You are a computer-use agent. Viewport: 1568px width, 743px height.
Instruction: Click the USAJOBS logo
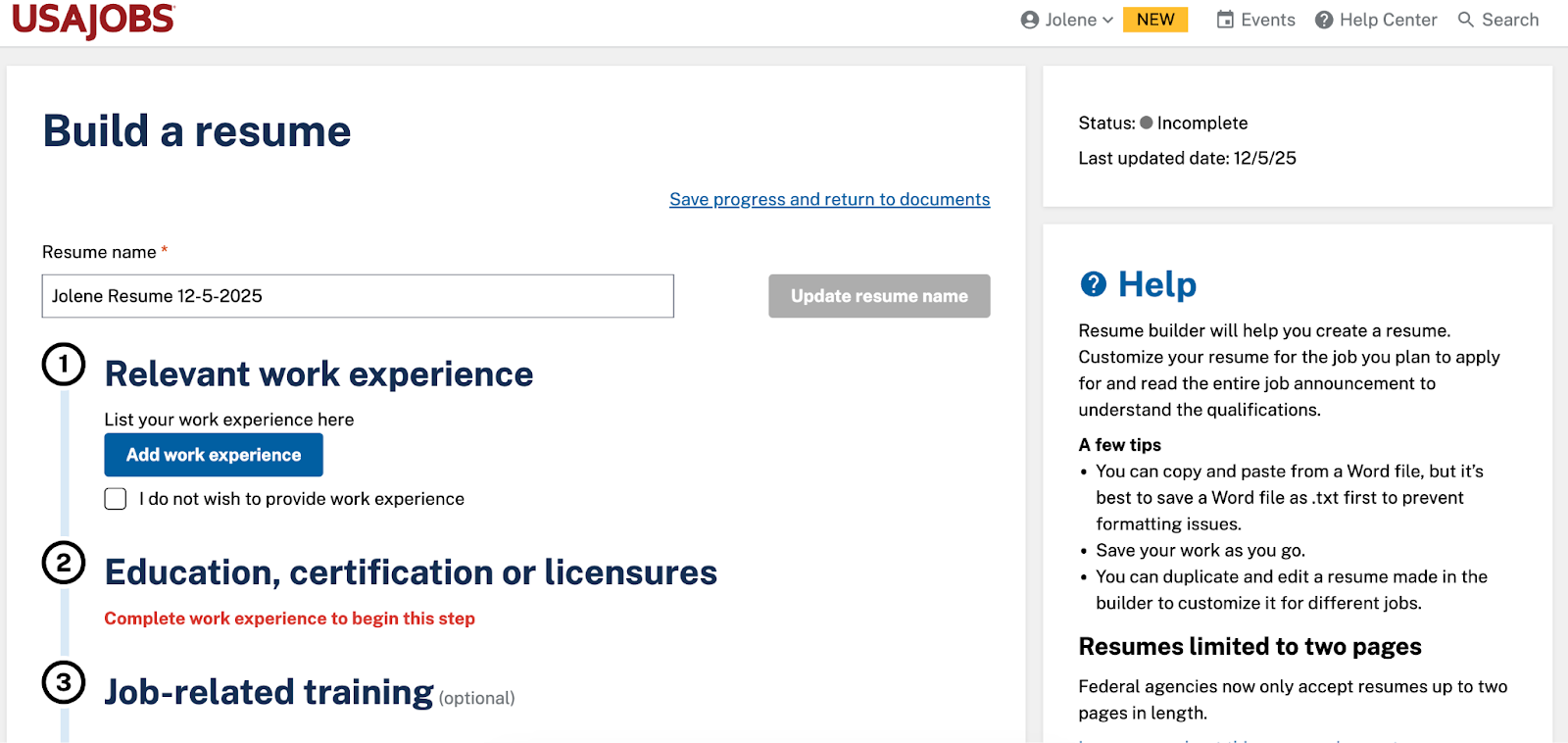[x=93, y=20]
